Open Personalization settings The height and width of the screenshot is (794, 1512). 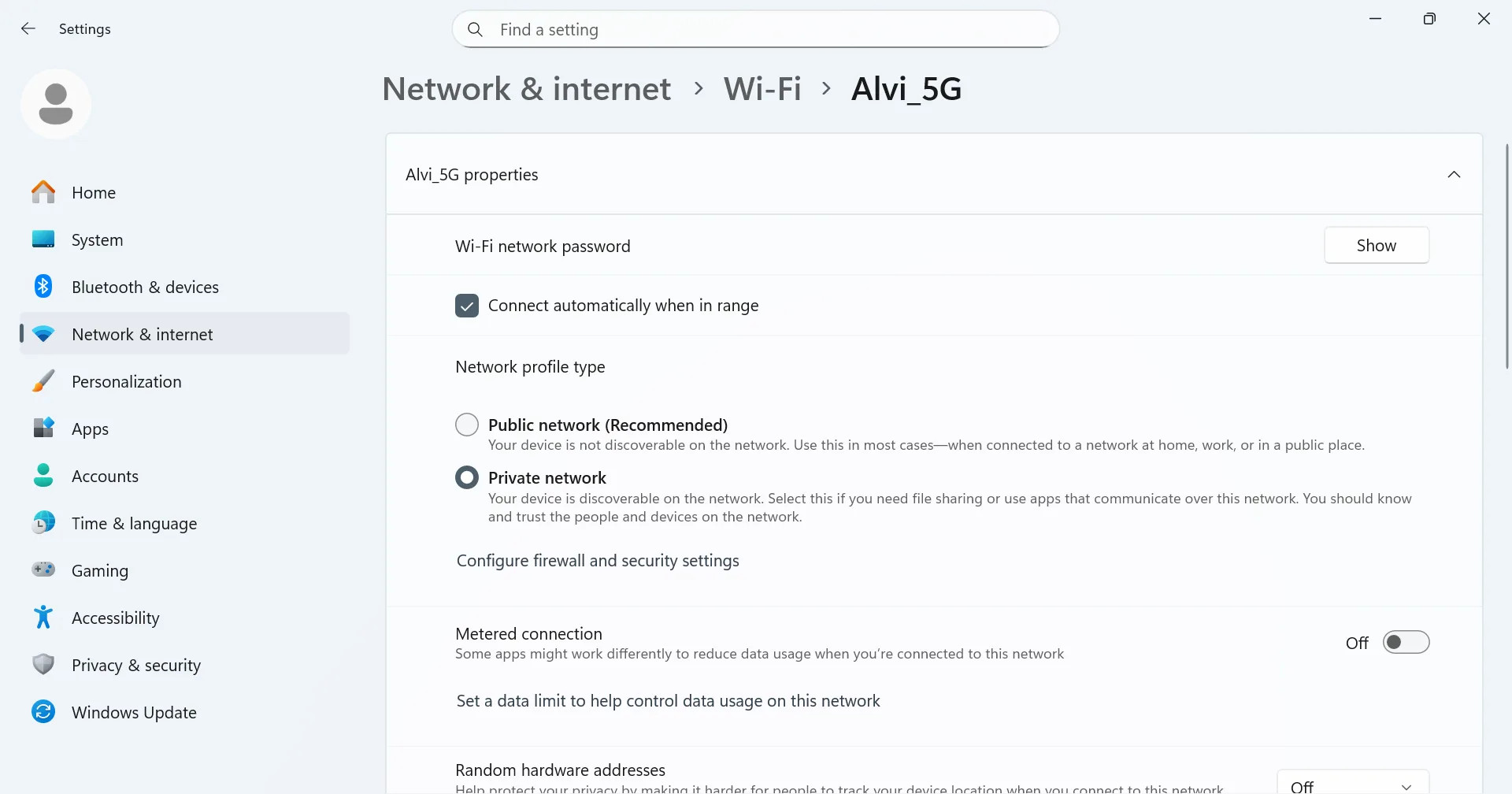click(126, 381)
